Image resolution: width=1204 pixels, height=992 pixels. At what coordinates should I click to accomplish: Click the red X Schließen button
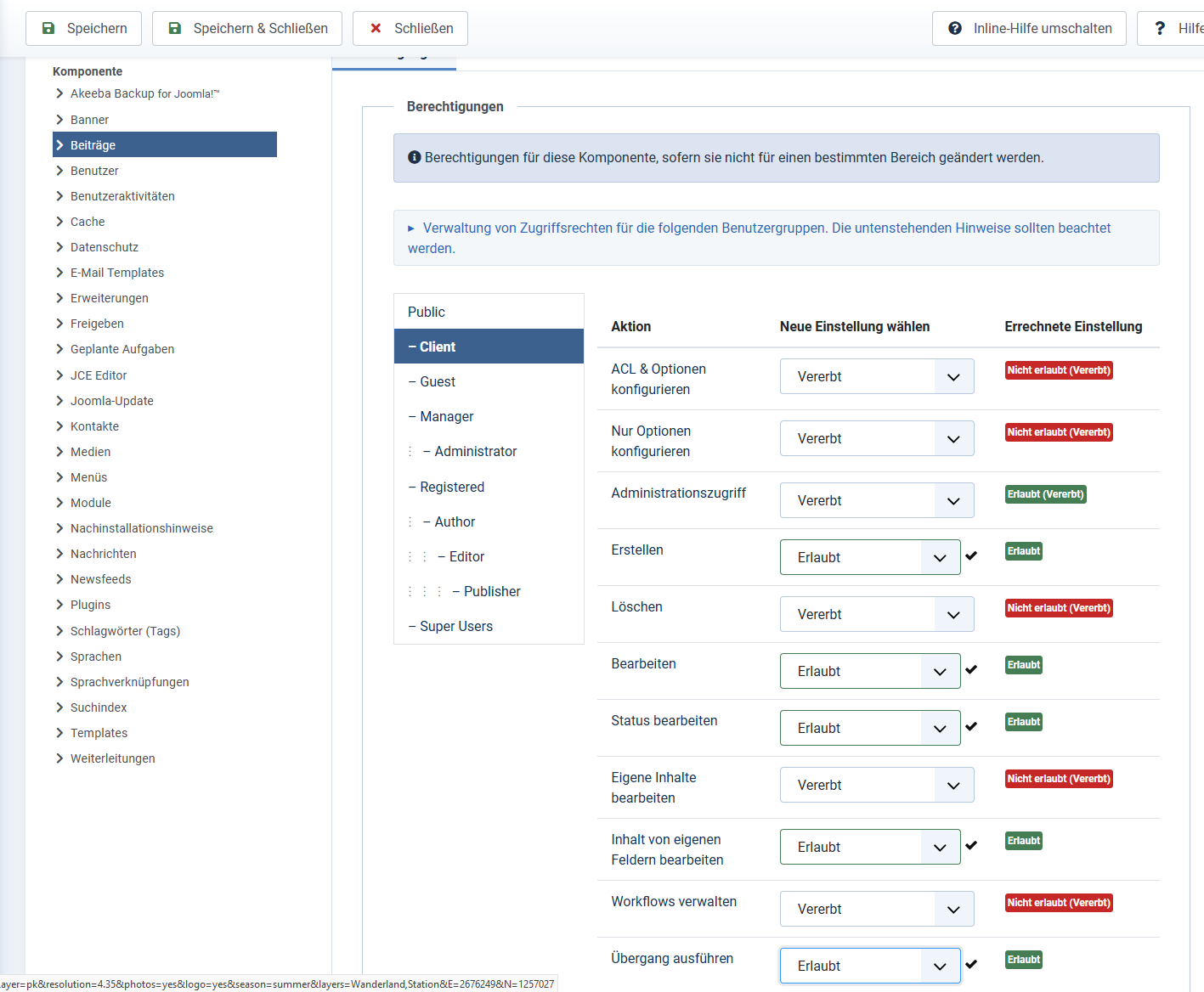point(410,28)
